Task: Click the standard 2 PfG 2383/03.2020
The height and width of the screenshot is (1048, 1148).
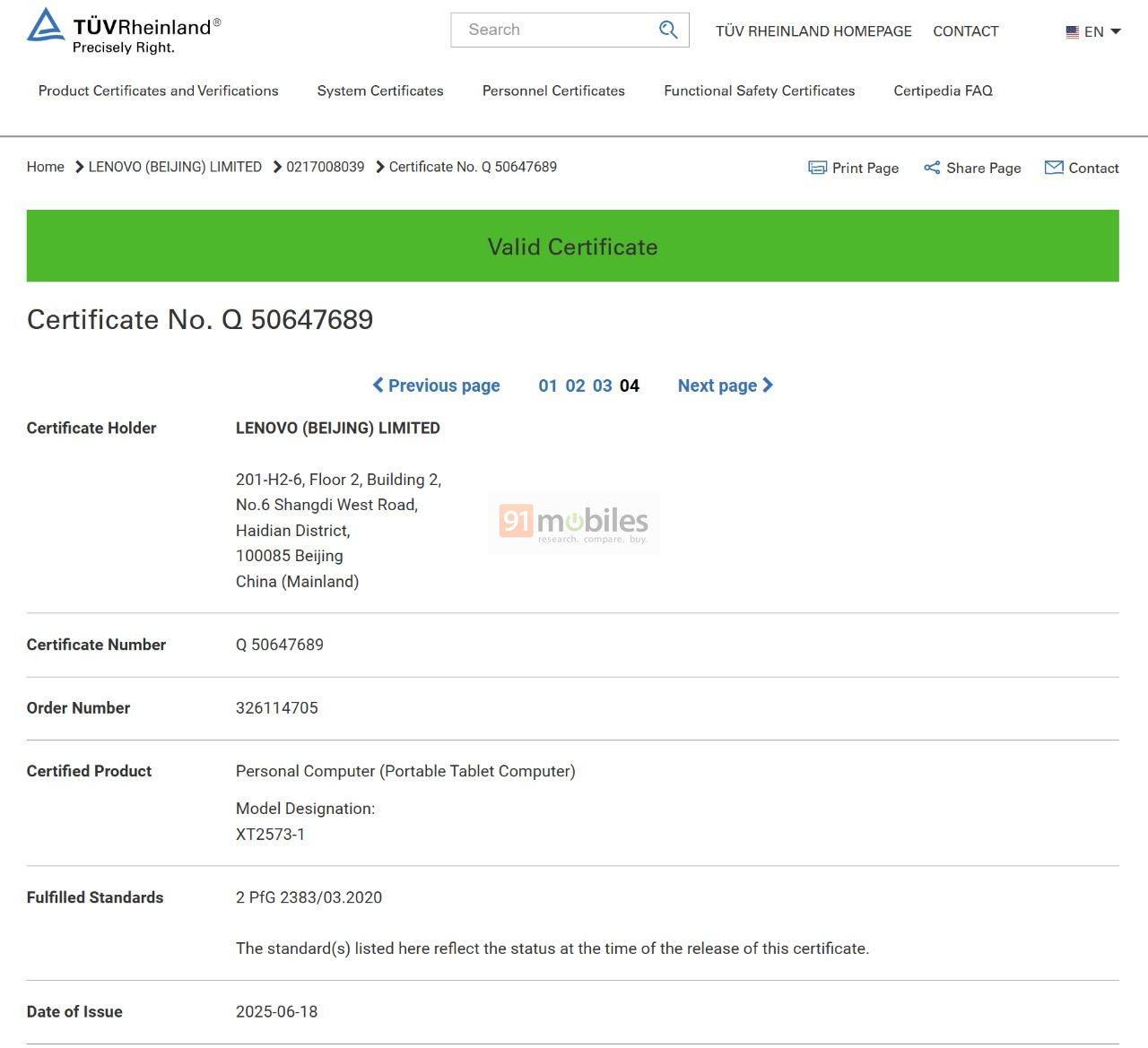Action: pos(309,897)
